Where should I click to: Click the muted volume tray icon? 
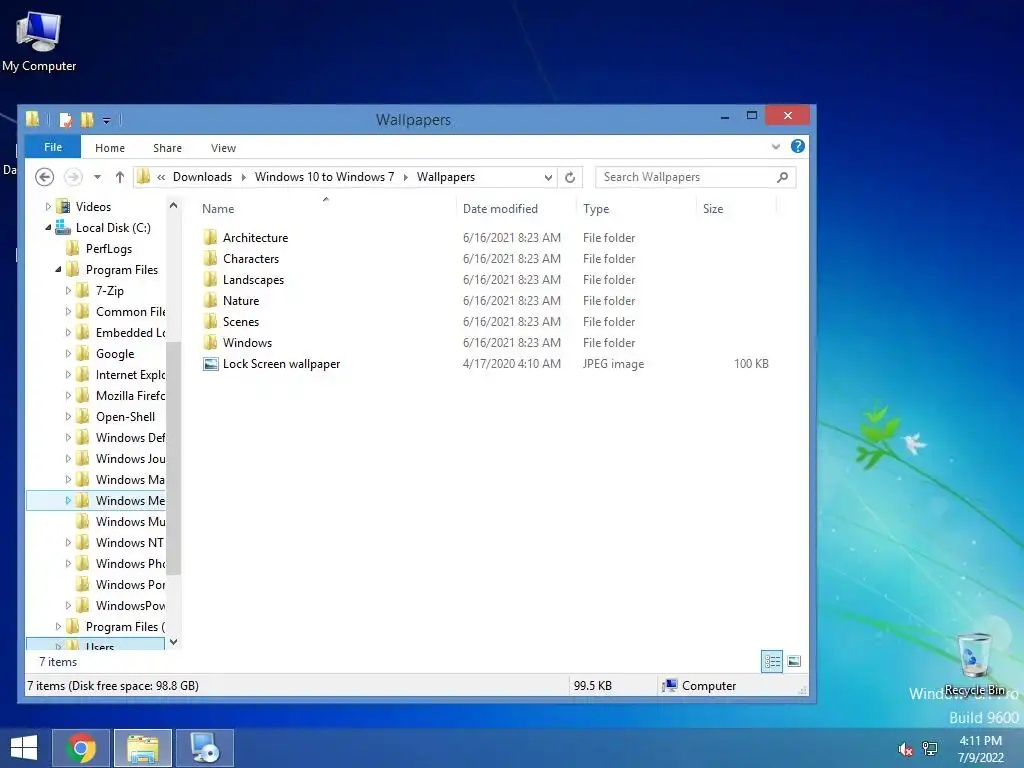point(905,749)
